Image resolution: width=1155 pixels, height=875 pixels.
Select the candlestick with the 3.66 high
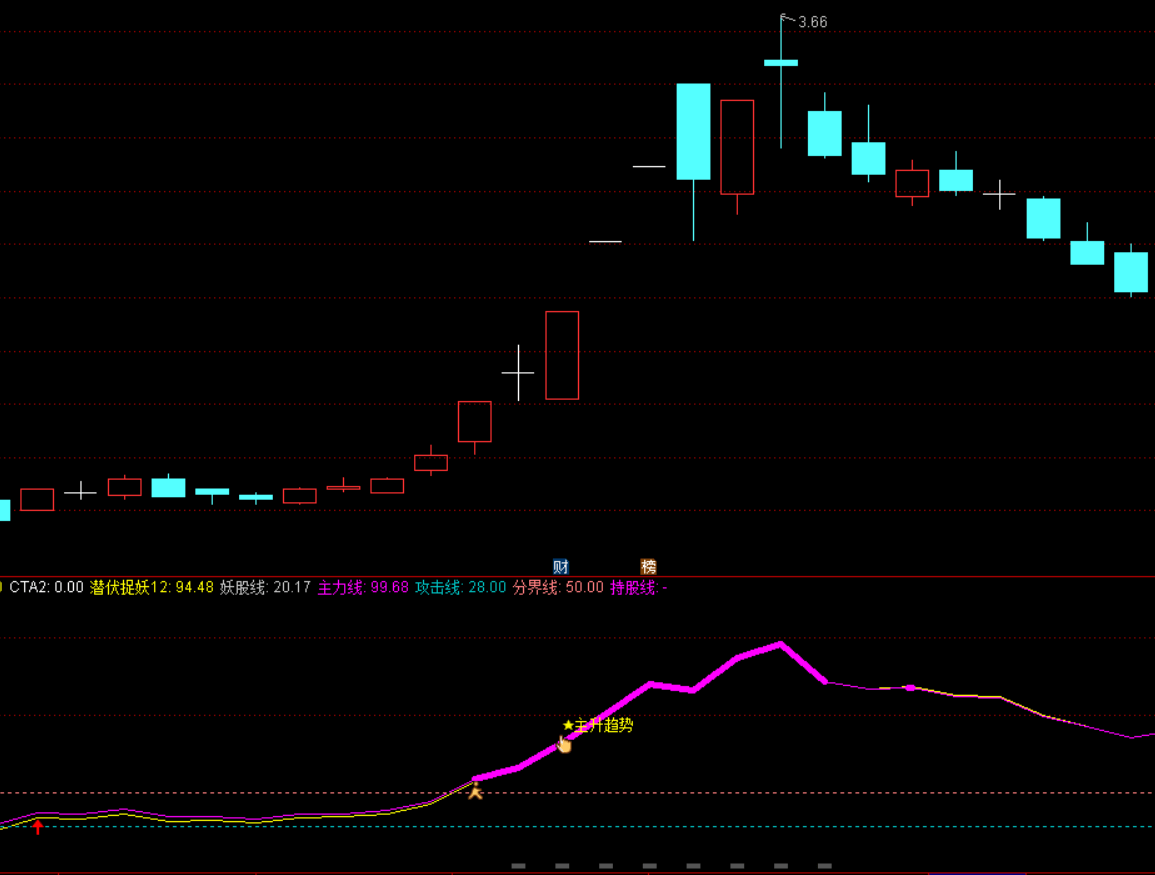pos(781,63)
